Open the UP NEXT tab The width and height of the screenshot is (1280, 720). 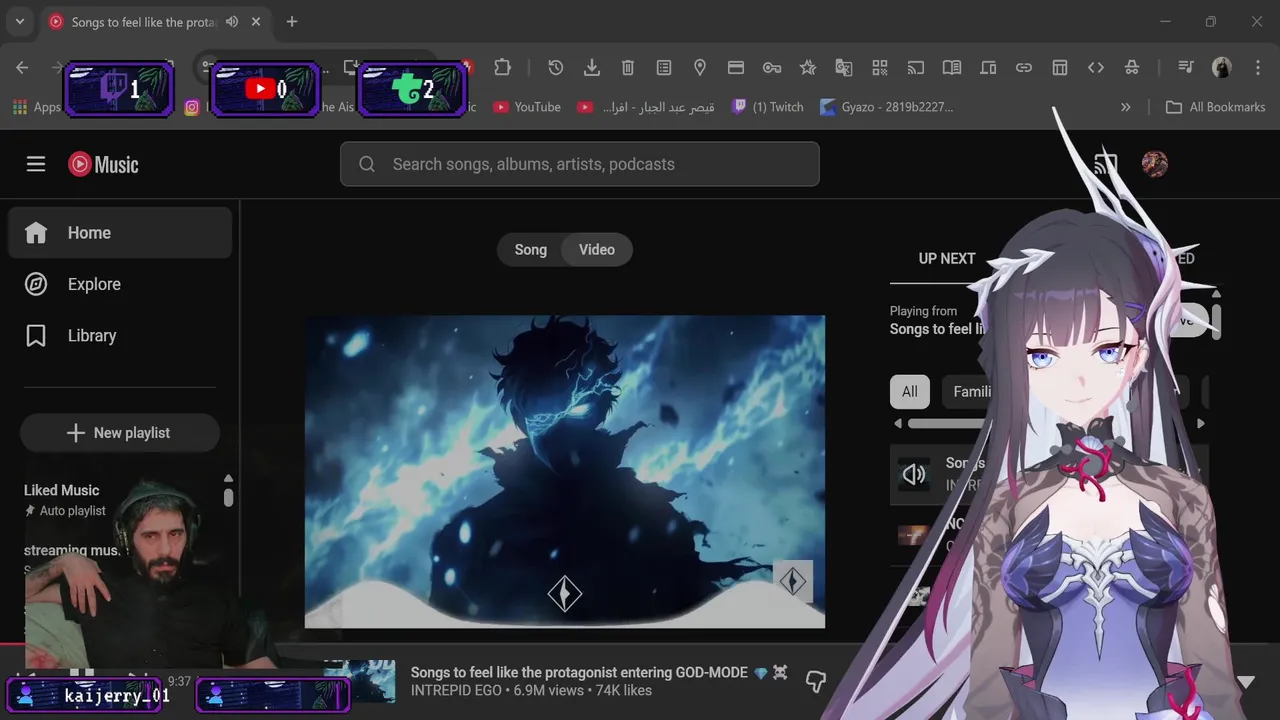[x=947, y=258]
